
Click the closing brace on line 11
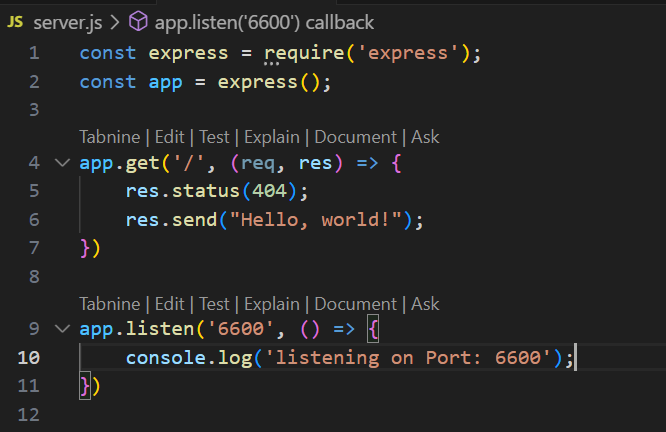tap(85, 387)
